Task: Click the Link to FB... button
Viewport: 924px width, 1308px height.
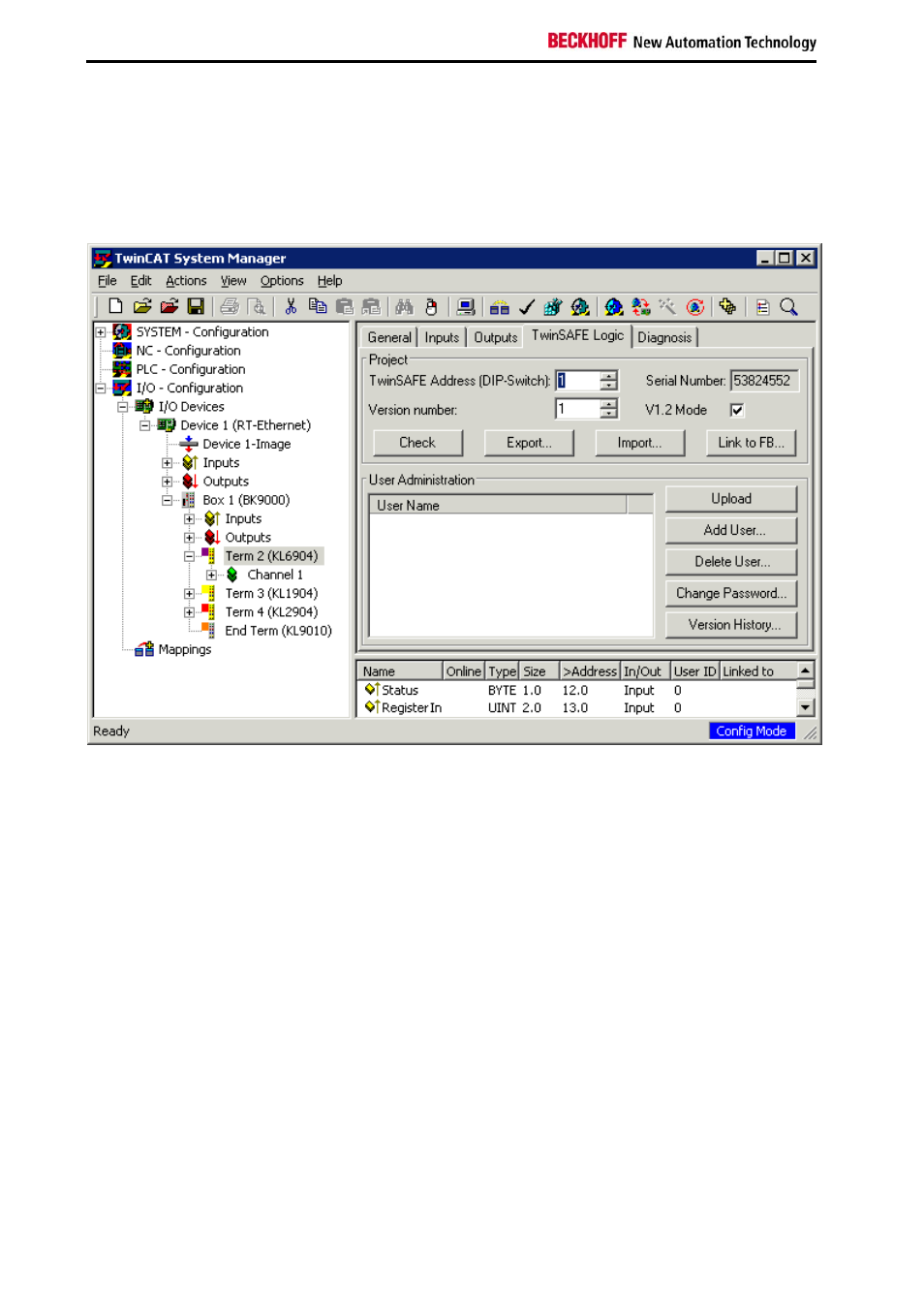Action: pos(751,443)
